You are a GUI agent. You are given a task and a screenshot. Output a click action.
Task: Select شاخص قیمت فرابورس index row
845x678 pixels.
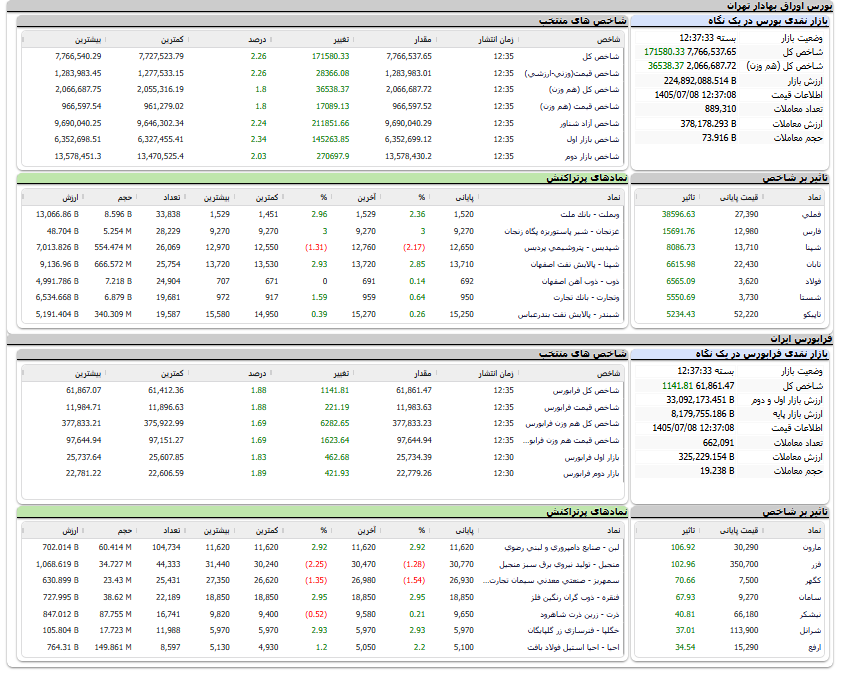323,407
